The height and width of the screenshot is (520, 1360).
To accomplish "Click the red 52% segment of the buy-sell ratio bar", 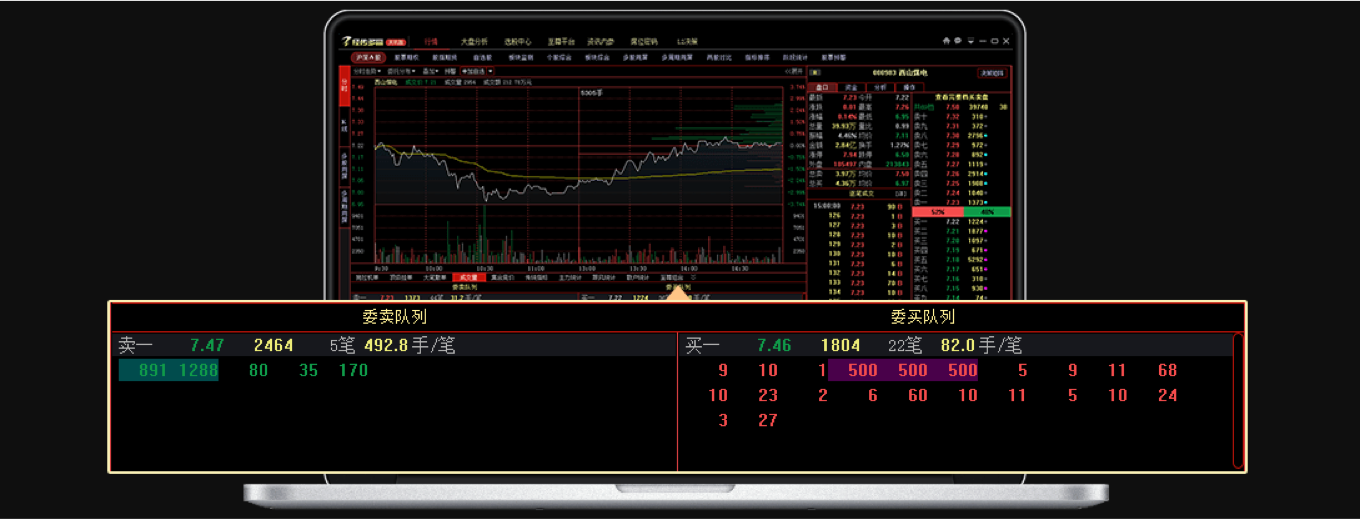I will click(x=938, y=212).
